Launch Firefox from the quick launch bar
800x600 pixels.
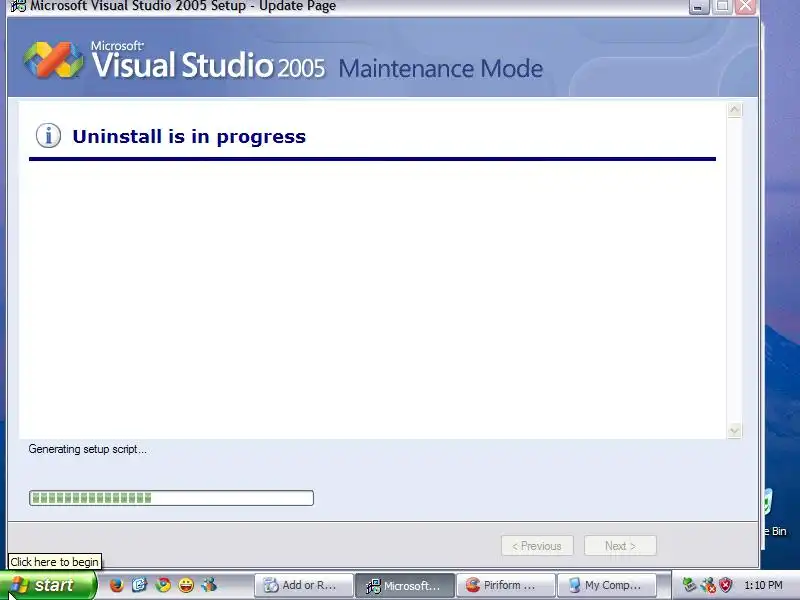tap(116, 585)
